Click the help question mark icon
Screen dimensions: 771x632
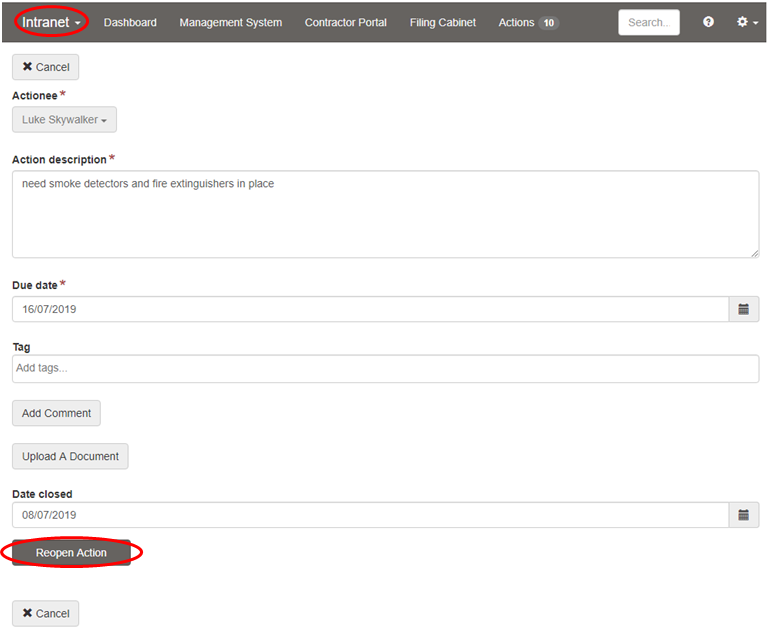(708, 22)
